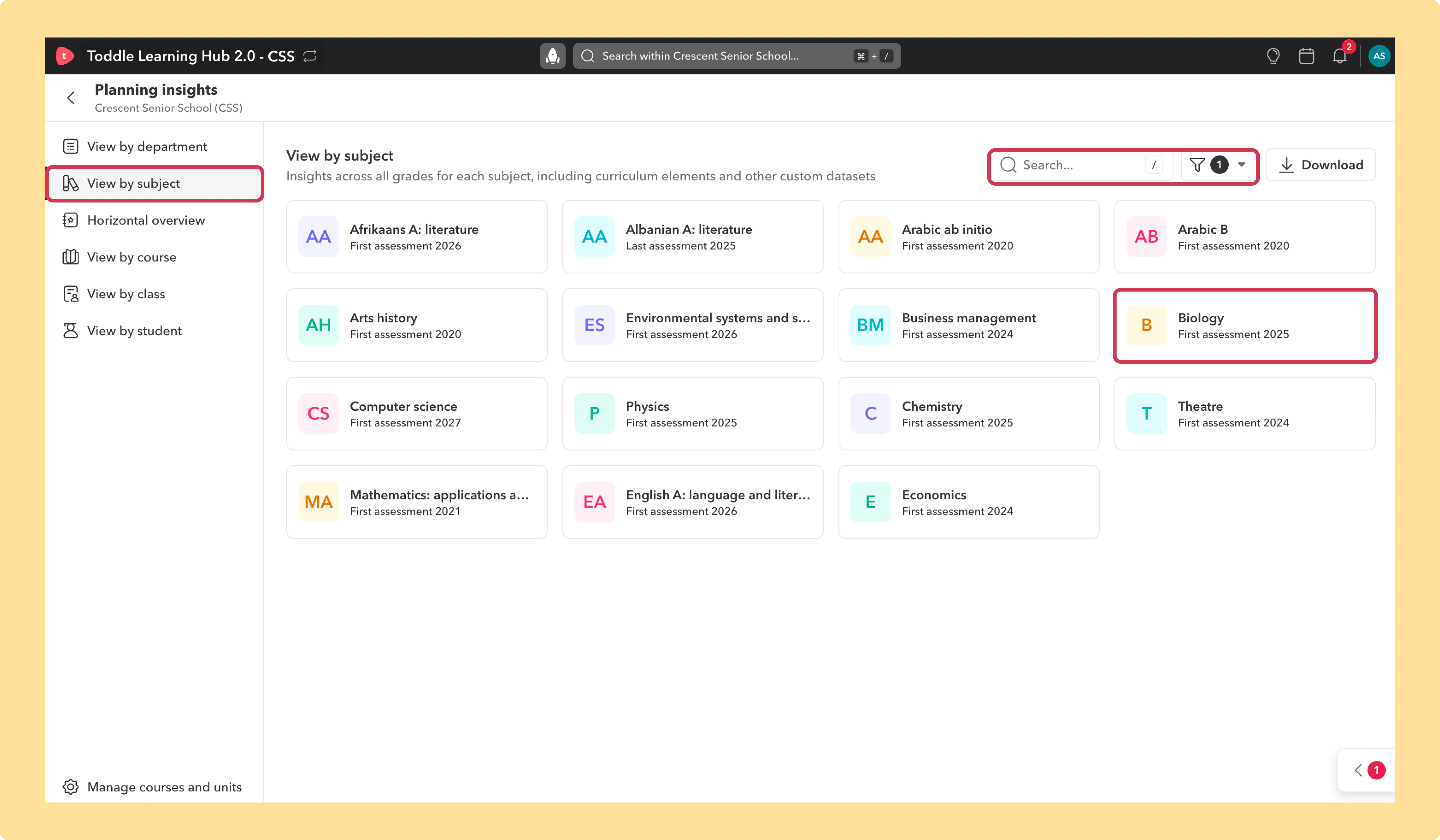Click the Business management BM badge

(870, 325)
